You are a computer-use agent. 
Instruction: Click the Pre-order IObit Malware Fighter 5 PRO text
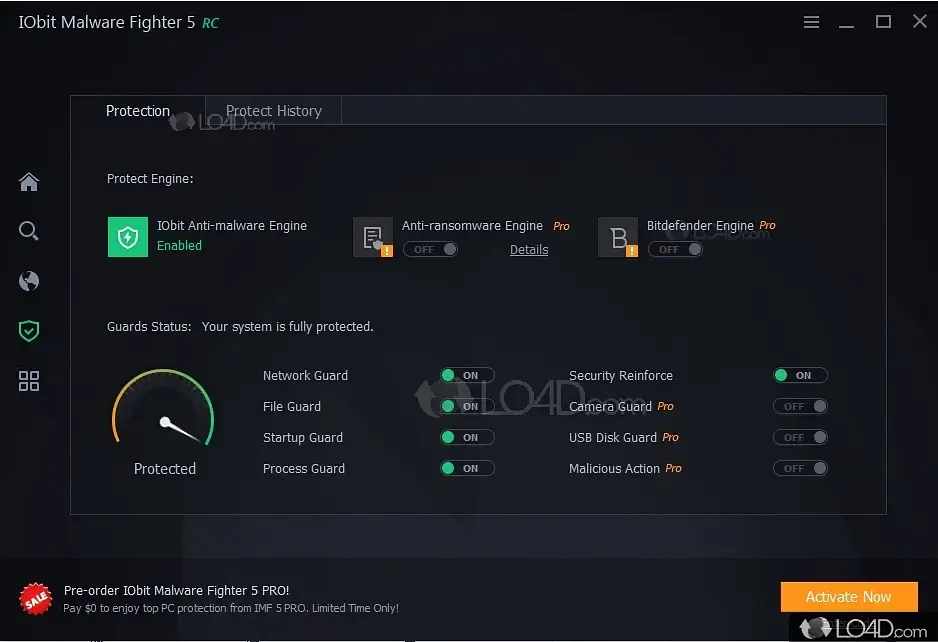click(176, 591)
